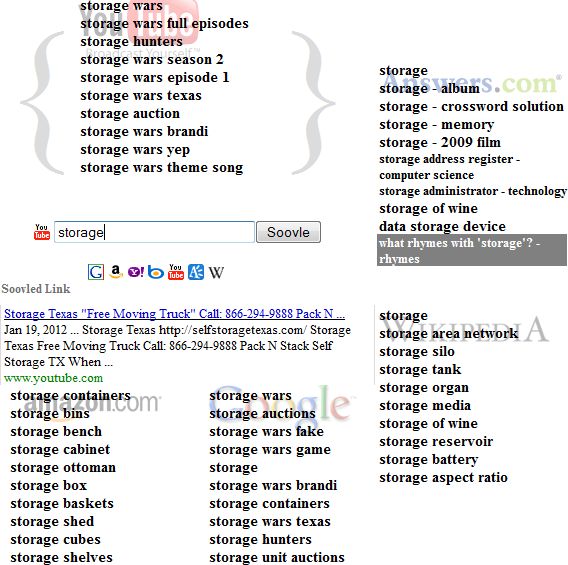568x565 pixels.
Task: Select the Amazon engine icon
Action: [x=116, y=272]
